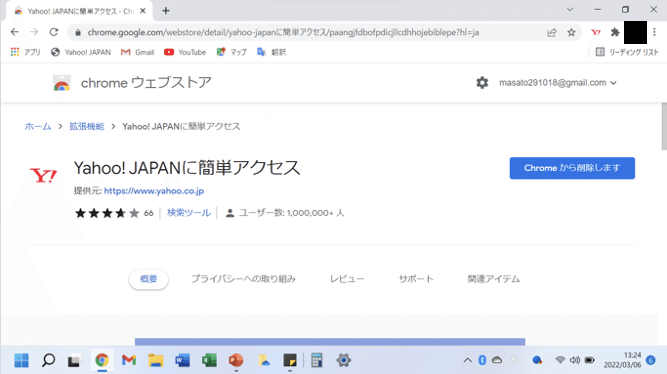Launch PowerPoint from the taskbar
The image size is (667, 374).
tap(236, 360)
